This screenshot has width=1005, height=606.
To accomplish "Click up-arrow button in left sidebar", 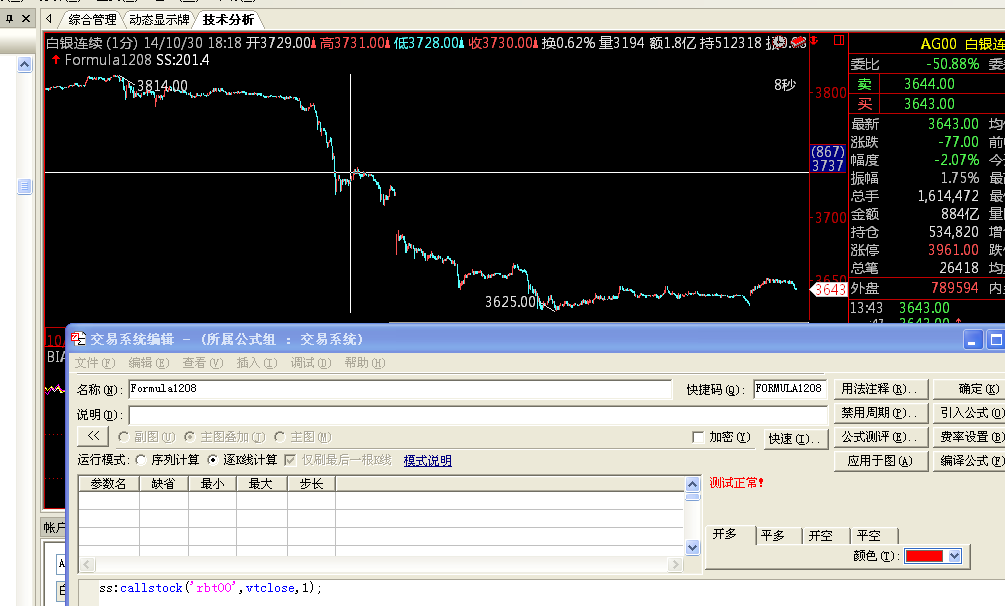I will tap(24, 64).
